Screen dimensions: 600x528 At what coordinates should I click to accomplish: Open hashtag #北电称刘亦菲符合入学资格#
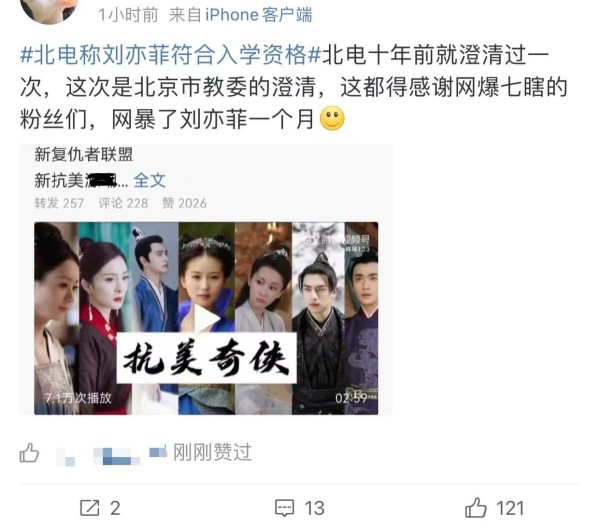click(170, 55)
